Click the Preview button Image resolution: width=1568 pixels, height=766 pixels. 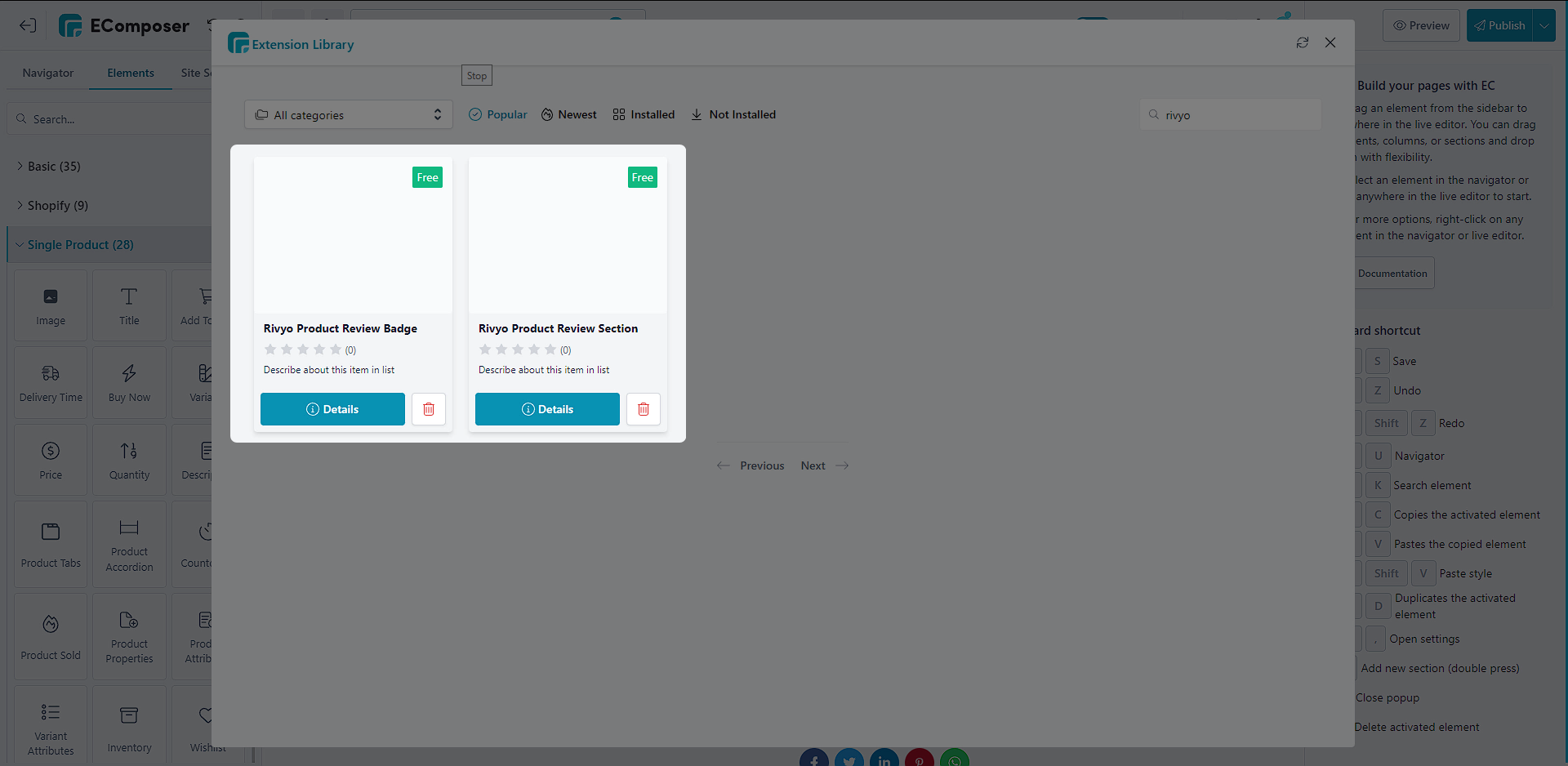point(1421,25)
